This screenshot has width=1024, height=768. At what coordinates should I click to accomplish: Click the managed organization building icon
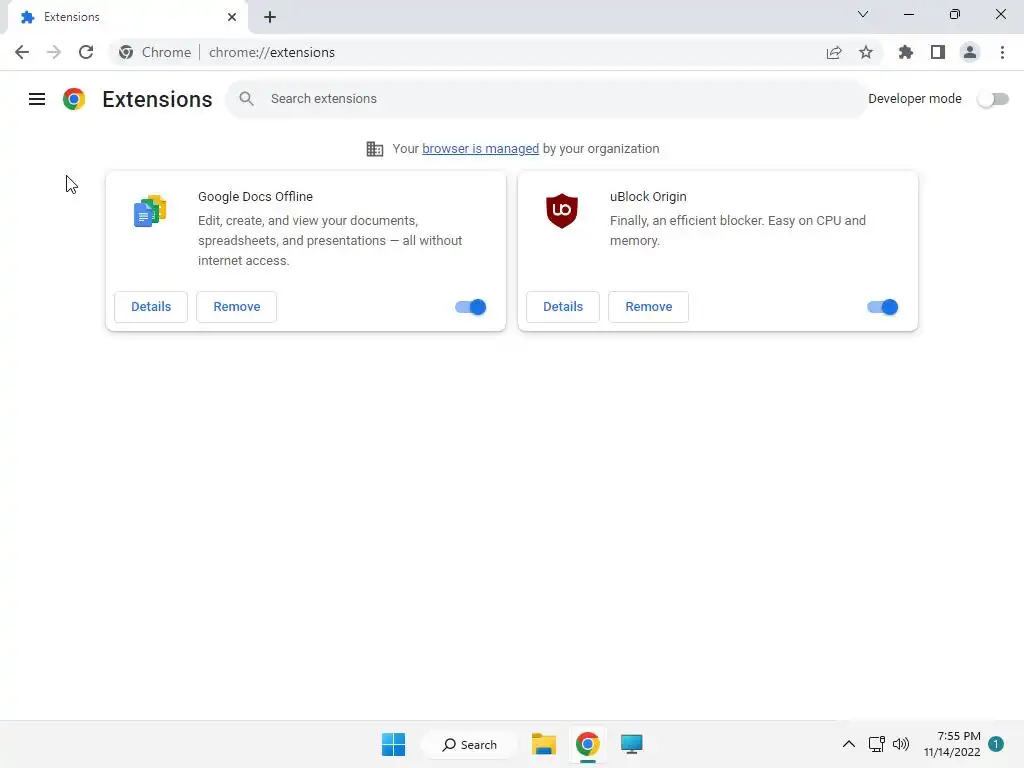[375, 149]
